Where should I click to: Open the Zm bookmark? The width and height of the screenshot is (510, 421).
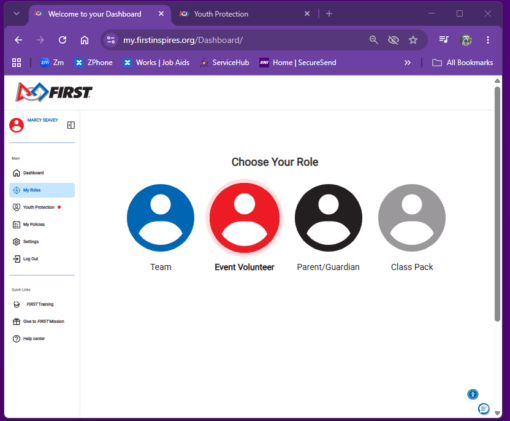52,62
